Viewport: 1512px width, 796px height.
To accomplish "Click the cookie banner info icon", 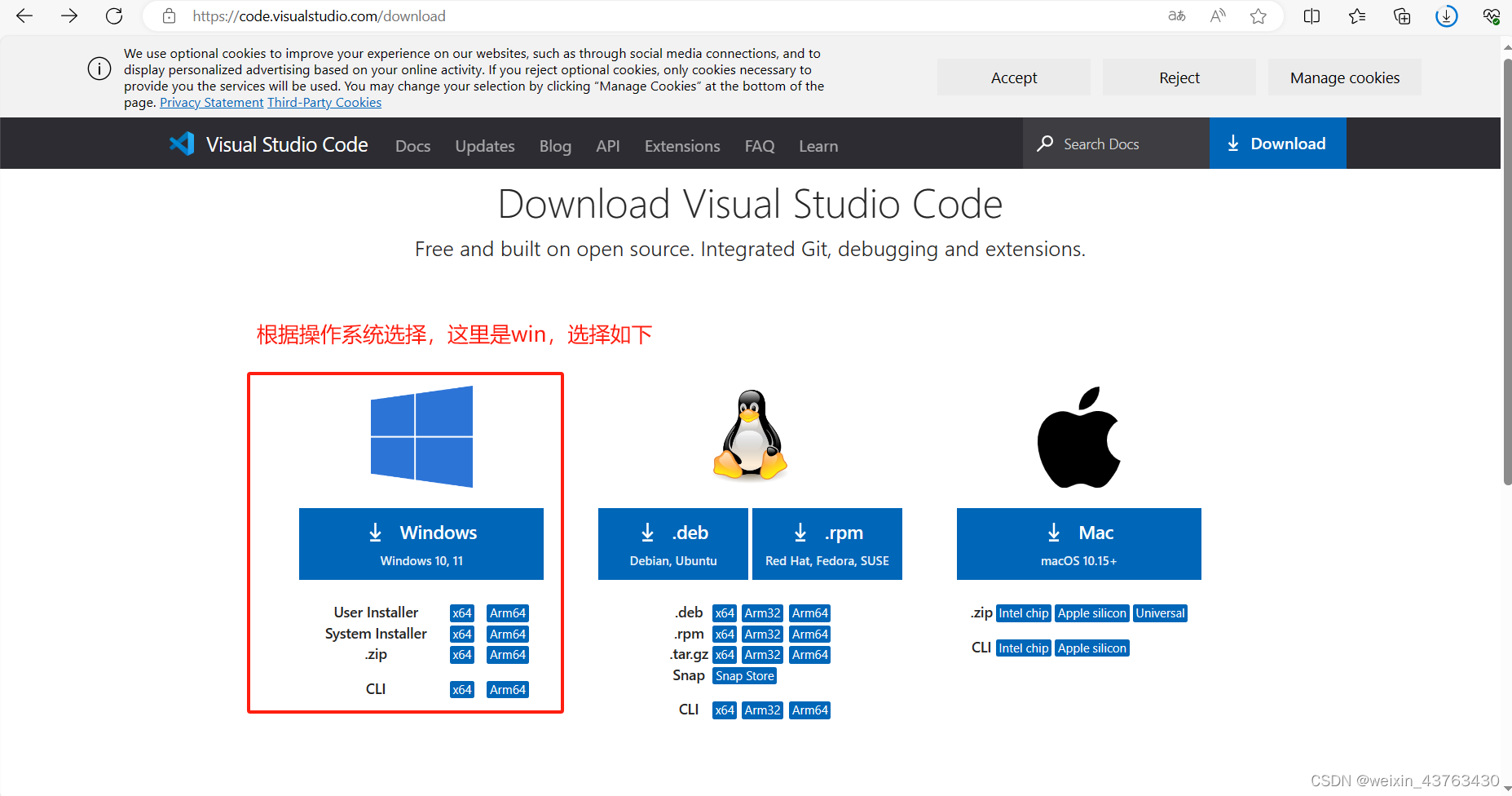I will click(x=99, y=69).
